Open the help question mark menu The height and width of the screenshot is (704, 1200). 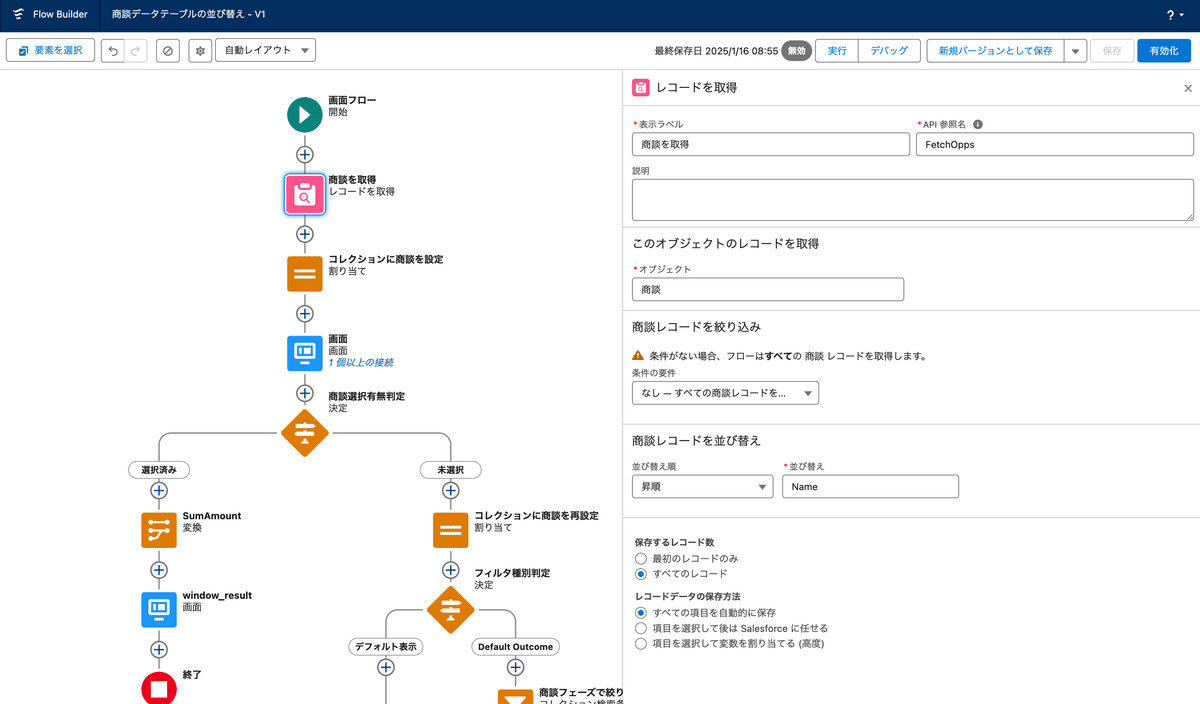click(1174, 15)
